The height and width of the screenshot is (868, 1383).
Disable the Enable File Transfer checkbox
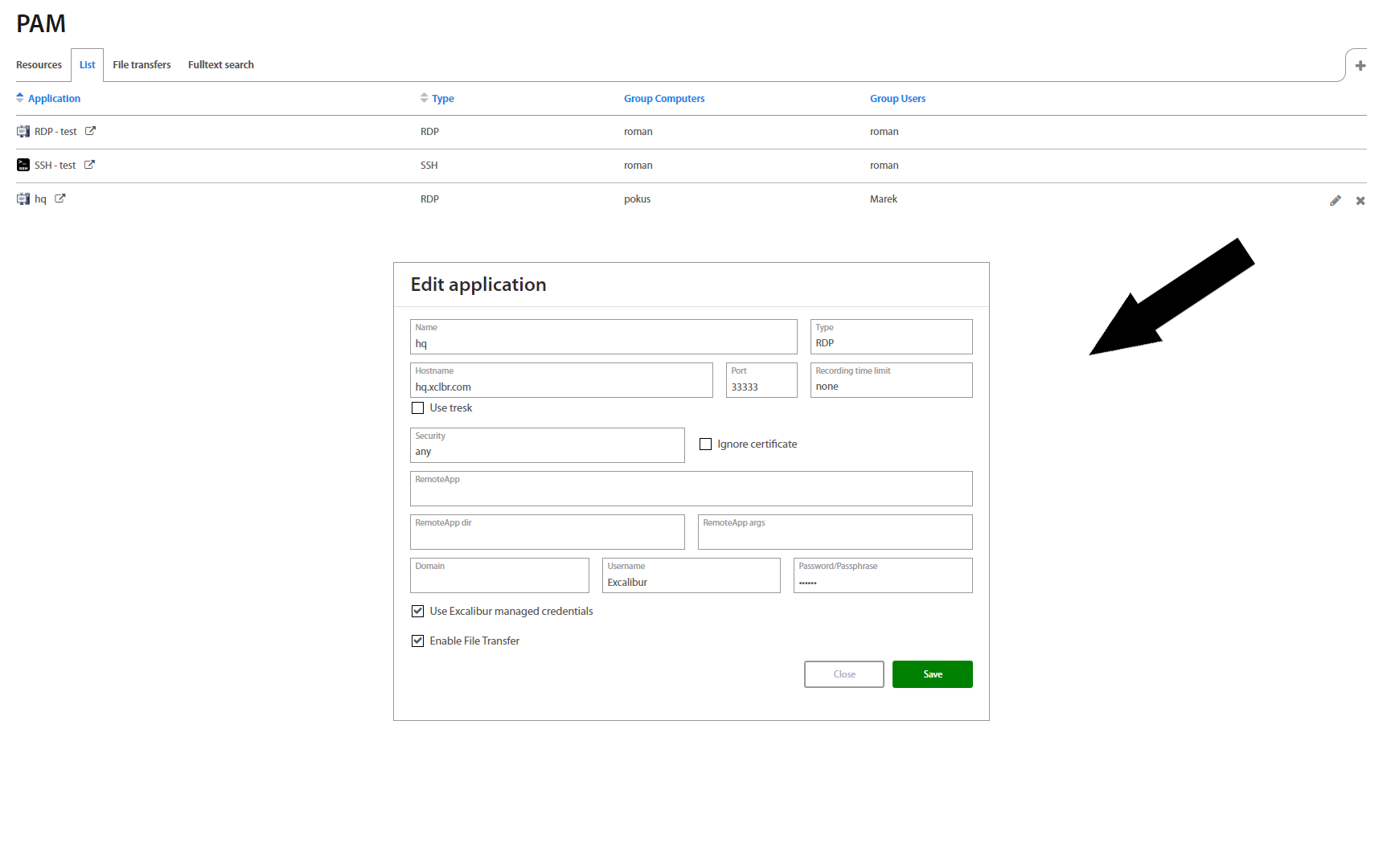coord(417,641)
